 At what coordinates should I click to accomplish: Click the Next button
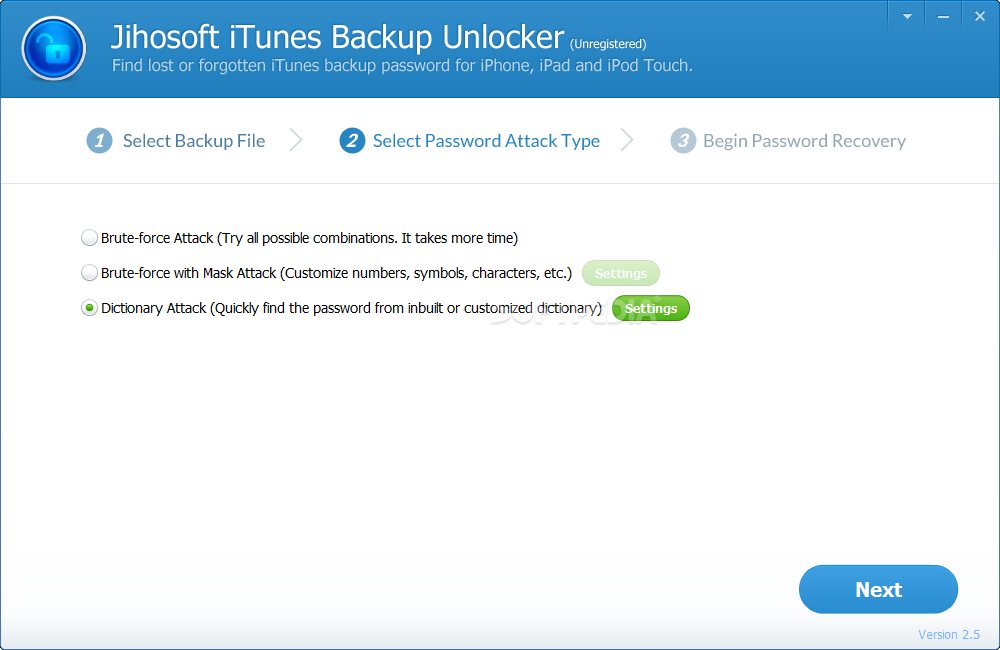pyautogui.click(x=878, y=589)
